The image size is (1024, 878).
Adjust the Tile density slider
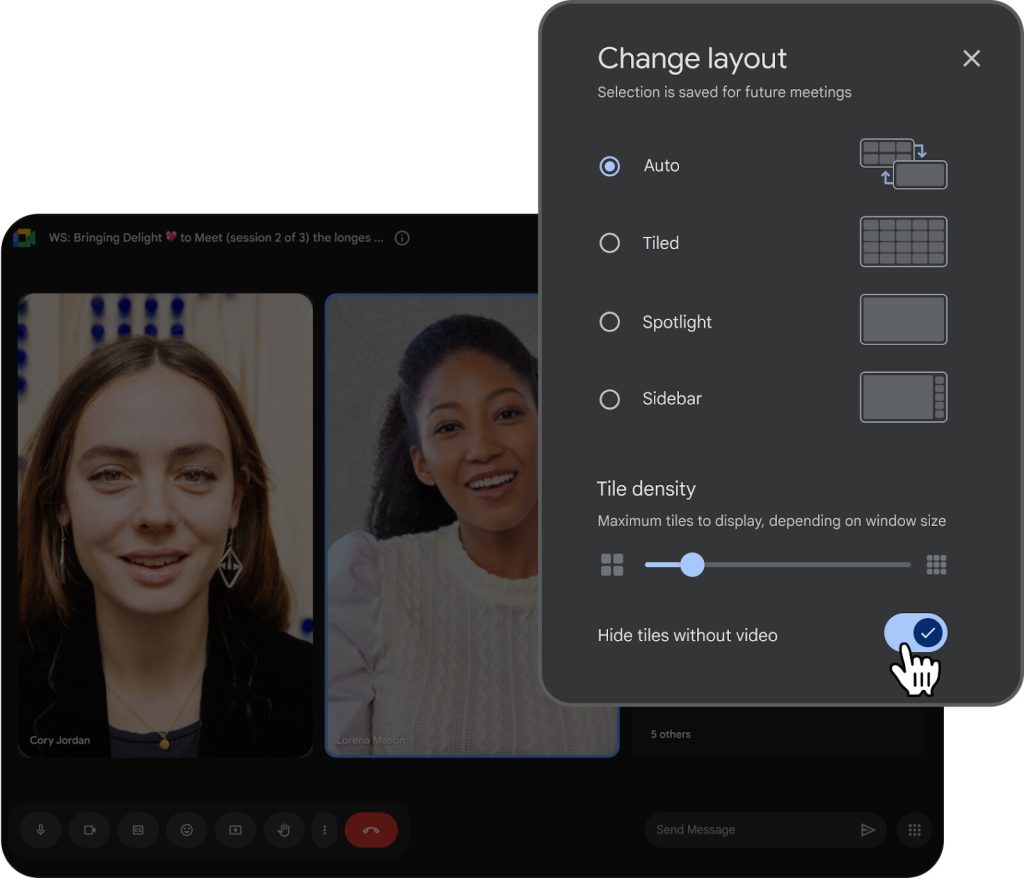694,564
